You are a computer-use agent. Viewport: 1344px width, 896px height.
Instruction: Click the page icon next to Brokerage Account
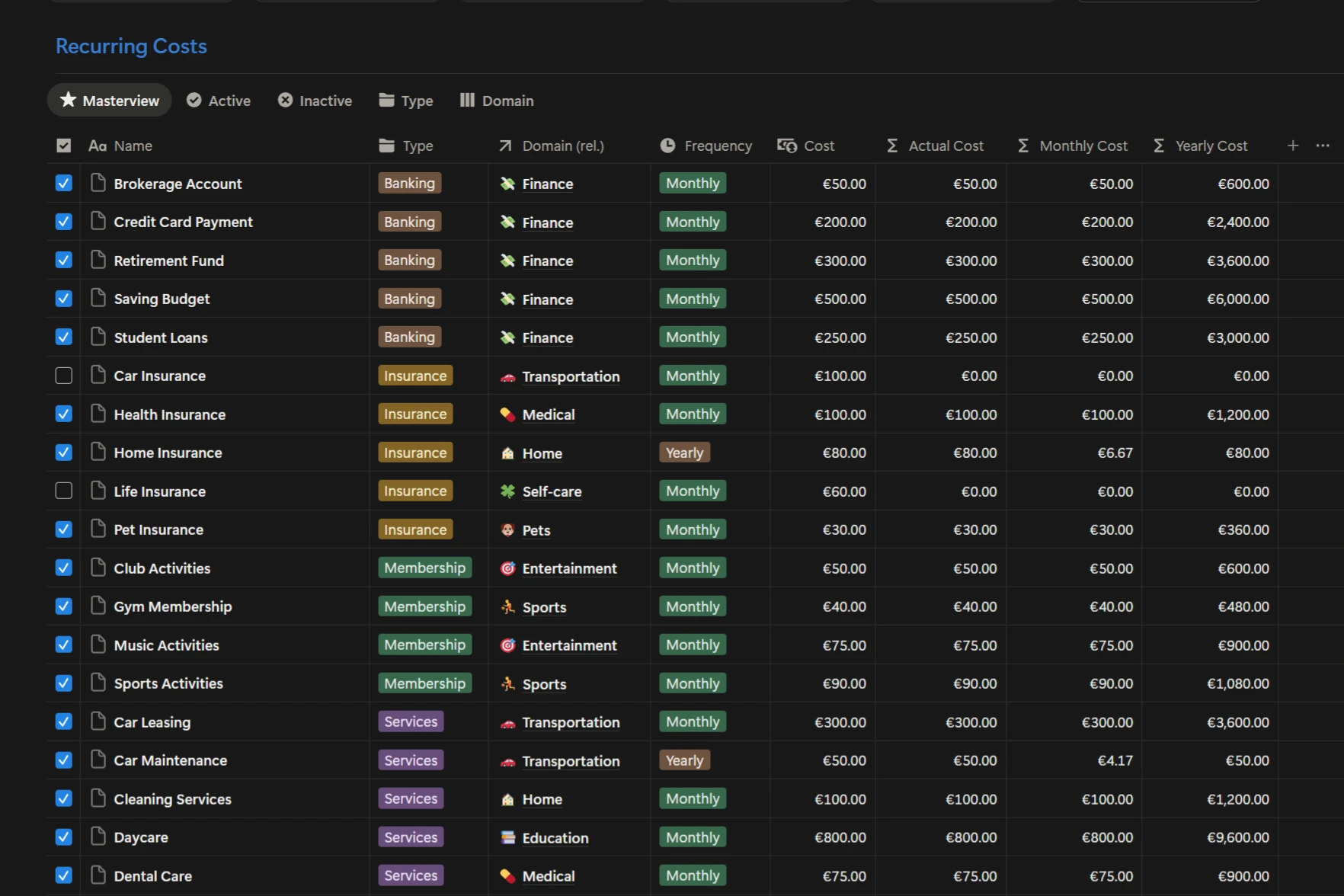98,183
